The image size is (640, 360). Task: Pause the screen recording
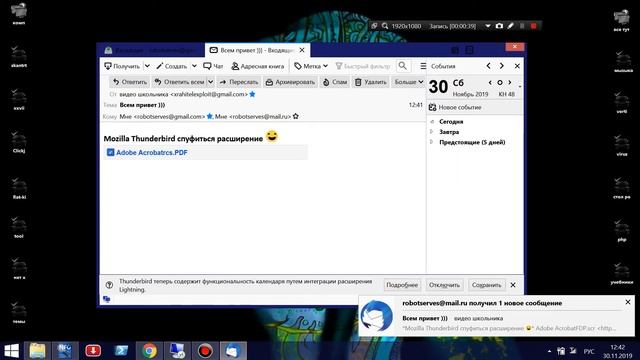(x=522, y=26)
